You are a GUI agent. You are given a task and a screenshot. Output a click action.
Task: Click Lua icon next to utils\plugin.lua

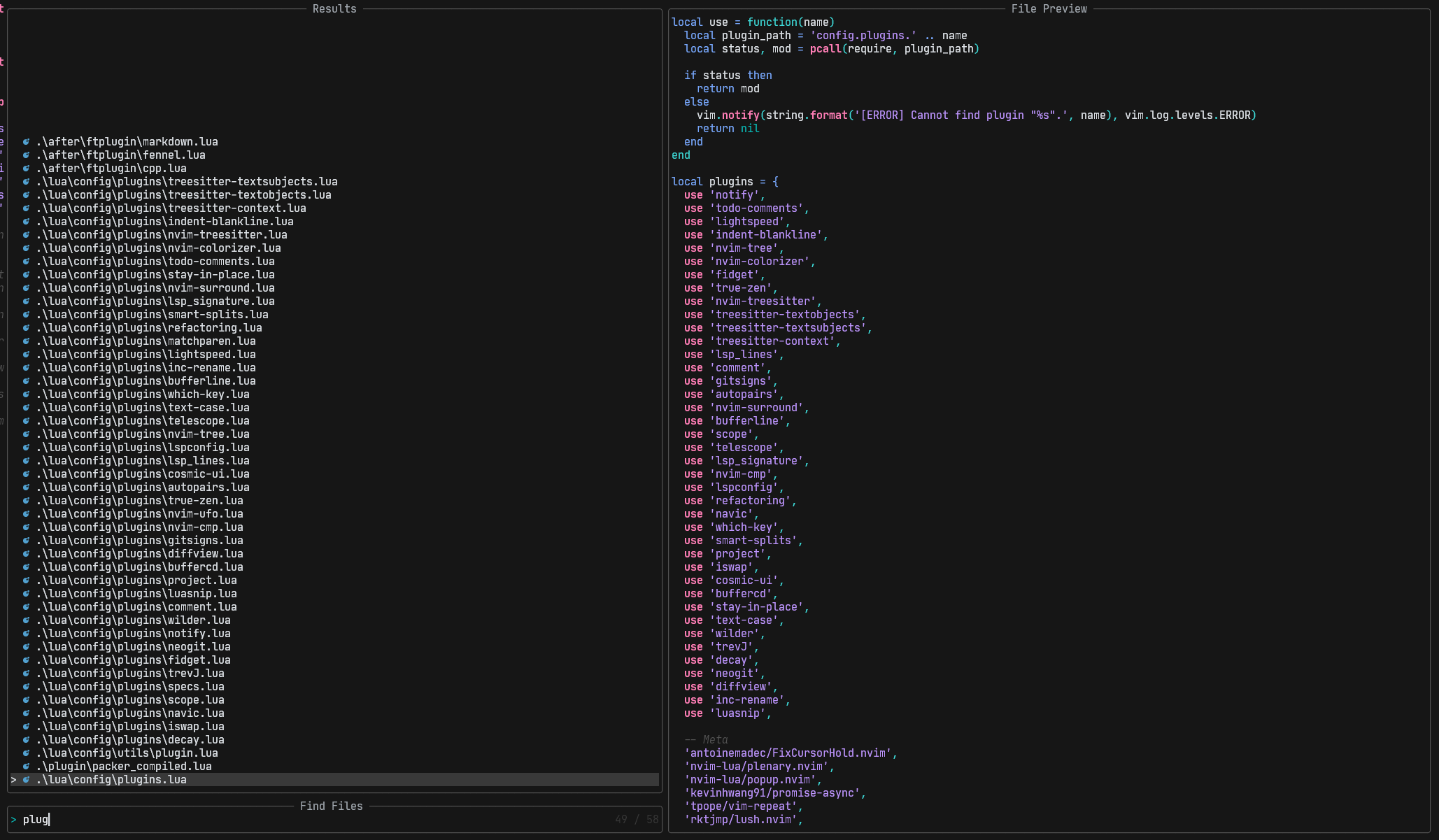(x=26, y=753)
